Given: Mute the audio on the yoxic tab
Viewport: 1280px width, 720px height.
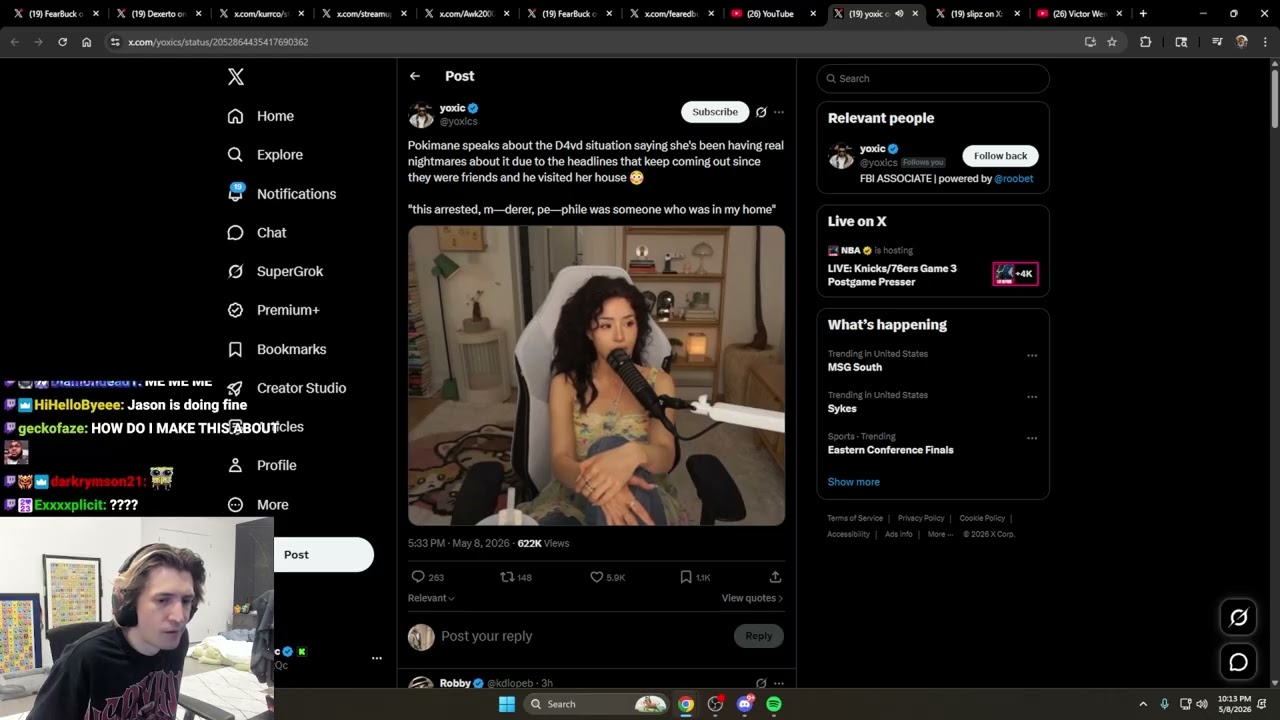Looking at the screenshot, I should (899, 14).
